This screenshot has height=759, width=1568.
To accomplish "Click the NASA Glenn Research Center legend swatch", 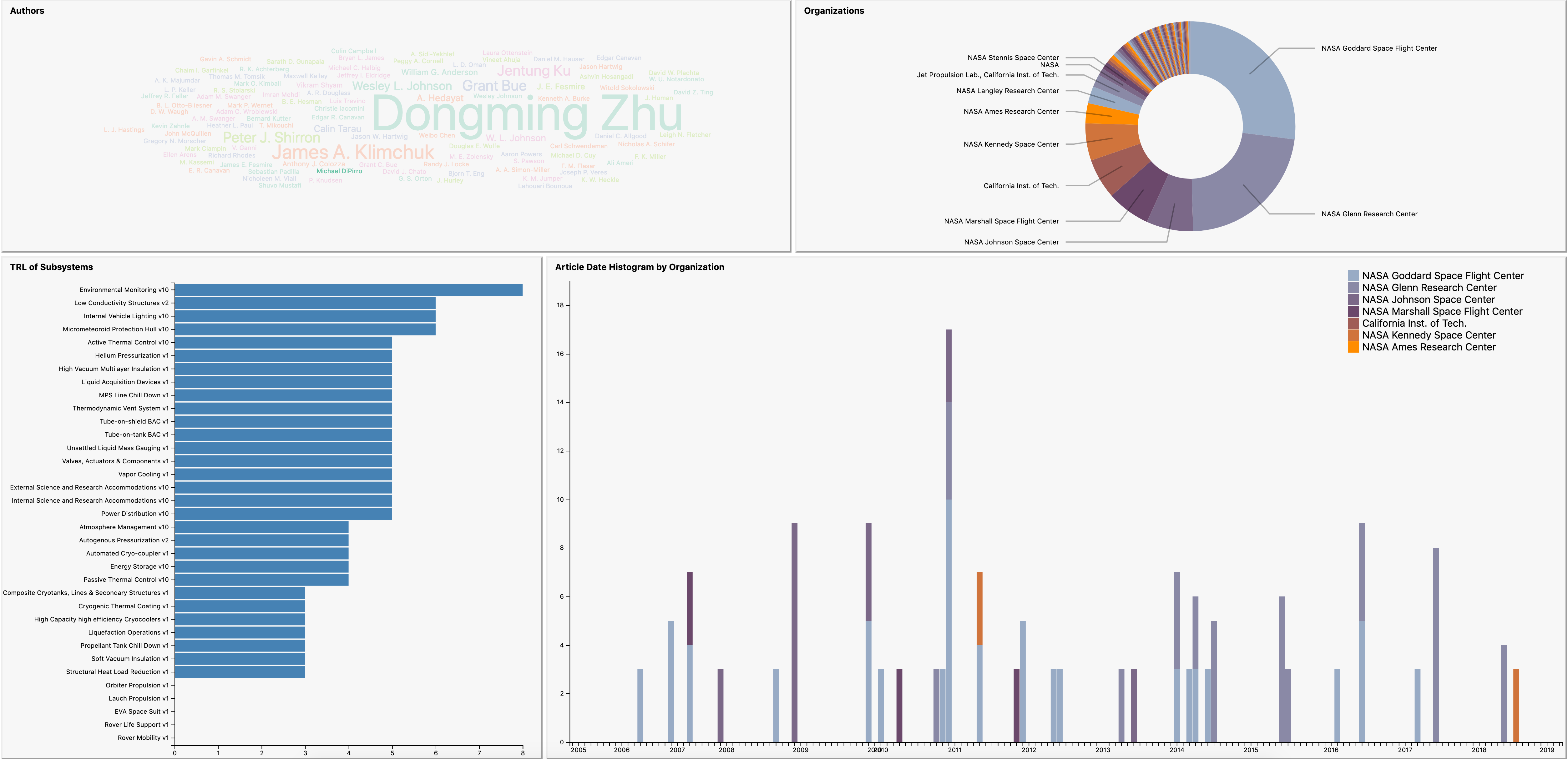I will coord(1353,288).
